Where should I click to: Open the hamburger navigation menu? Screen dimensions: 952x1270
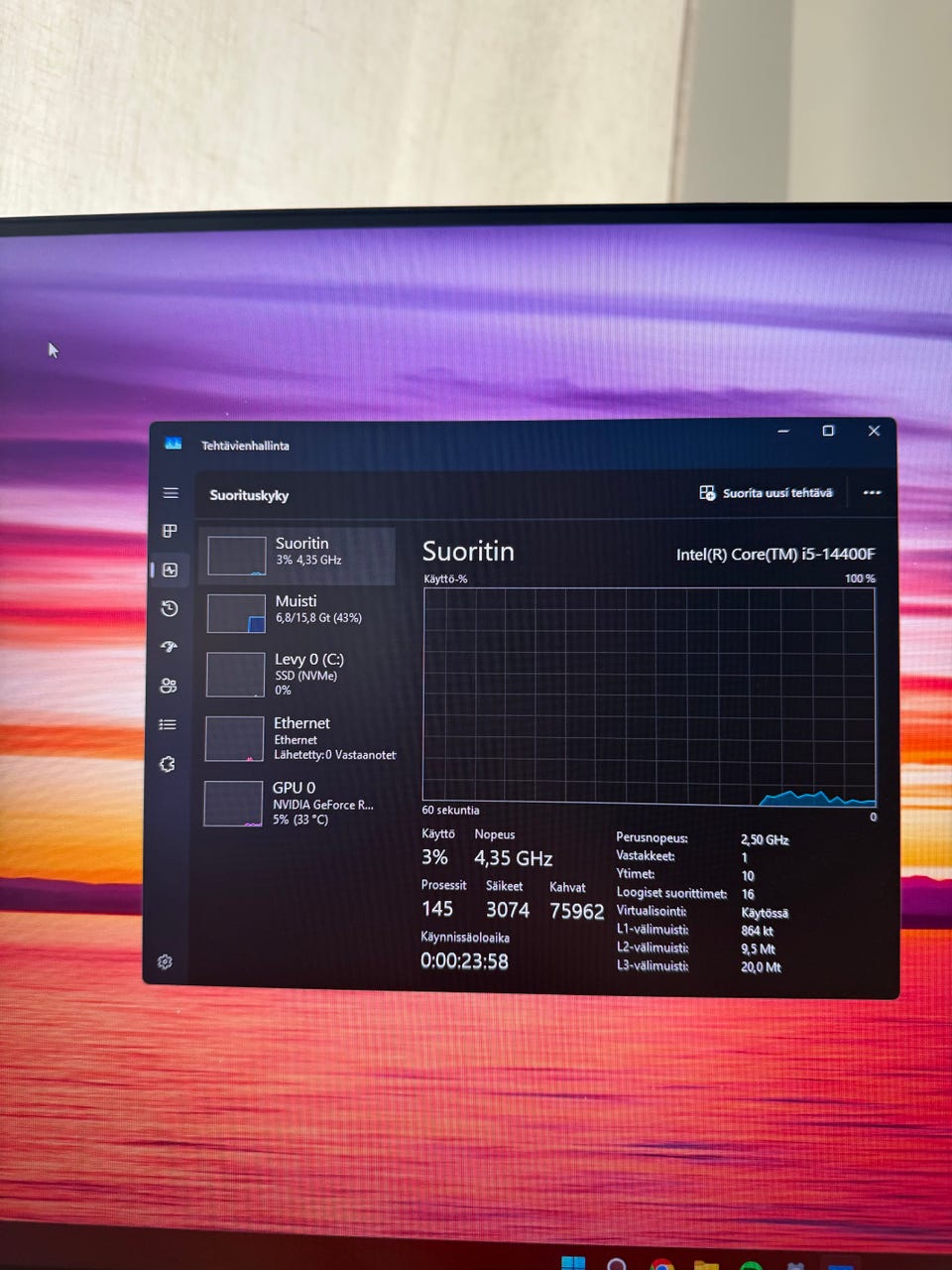click(171, 493)
